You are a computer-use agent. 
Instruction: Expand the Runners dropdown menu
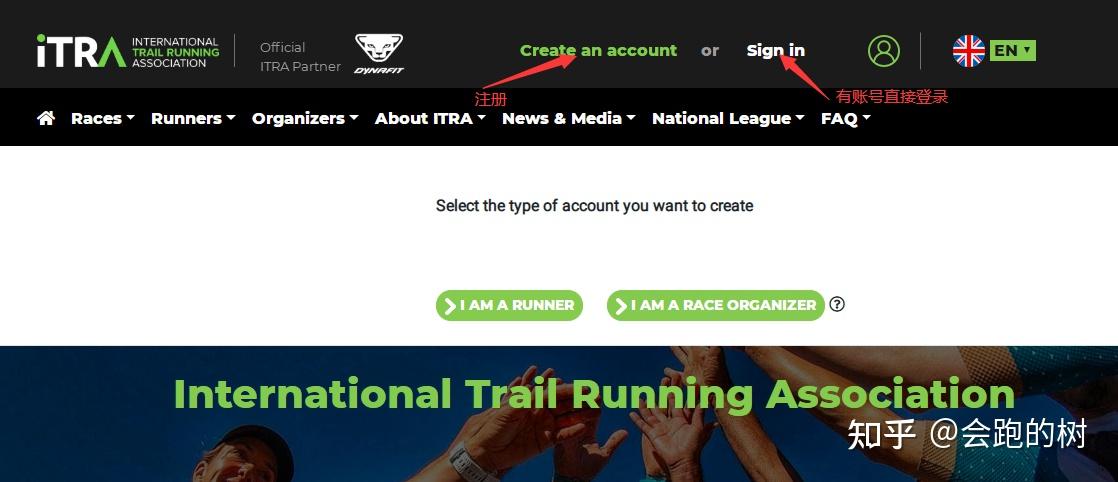point(193,118)
